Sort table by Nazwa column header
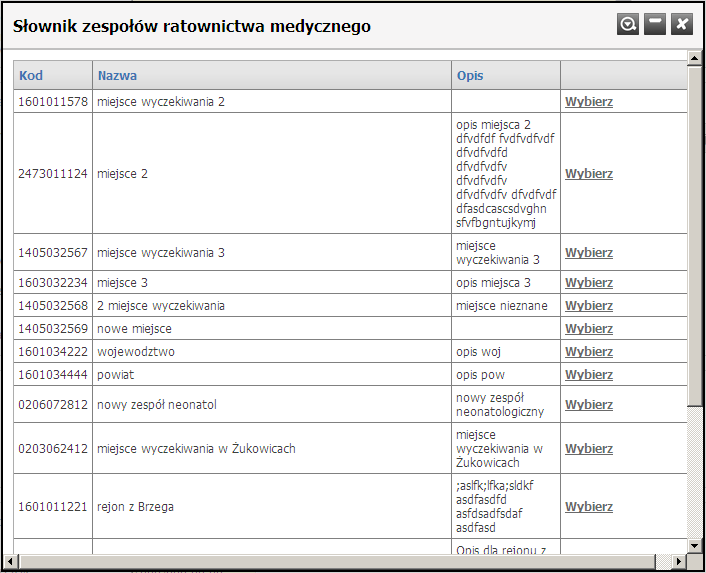 point(118,75)
